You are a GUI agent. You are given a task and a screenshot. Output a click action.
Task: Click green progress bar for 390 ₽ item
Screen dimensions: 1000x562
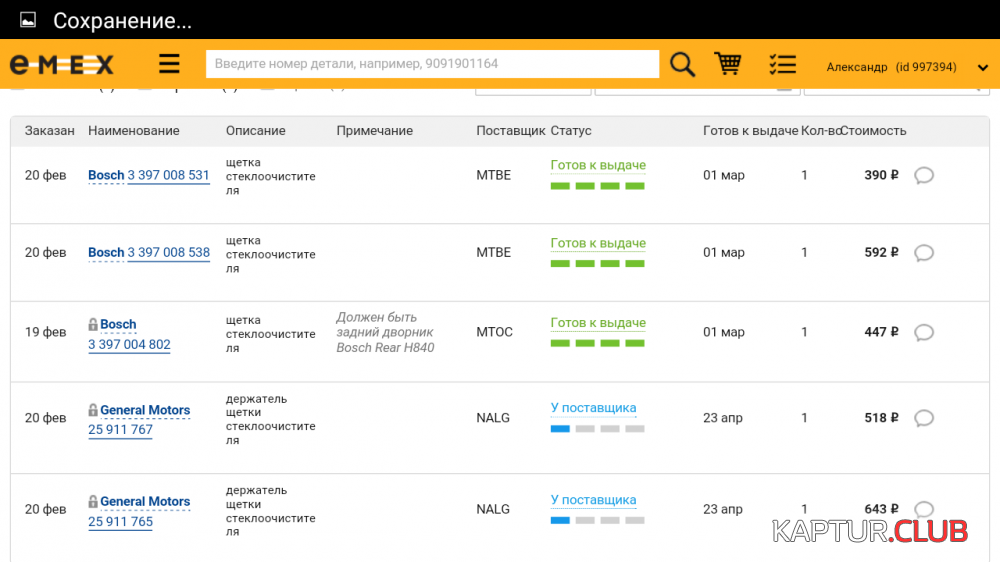coord(598,186)
